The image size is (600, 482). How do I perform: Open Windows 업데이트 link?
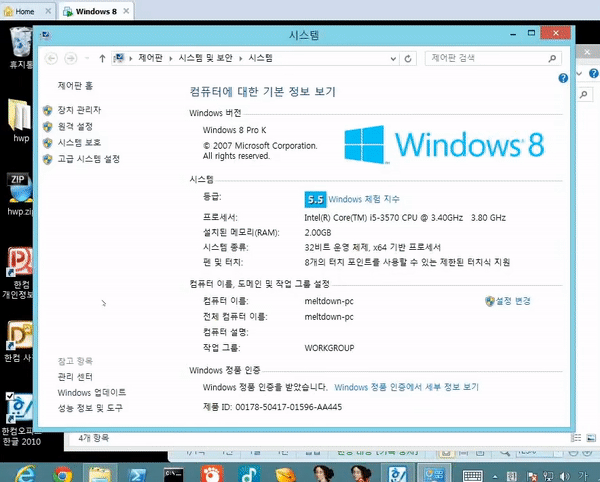coord(91,392)
